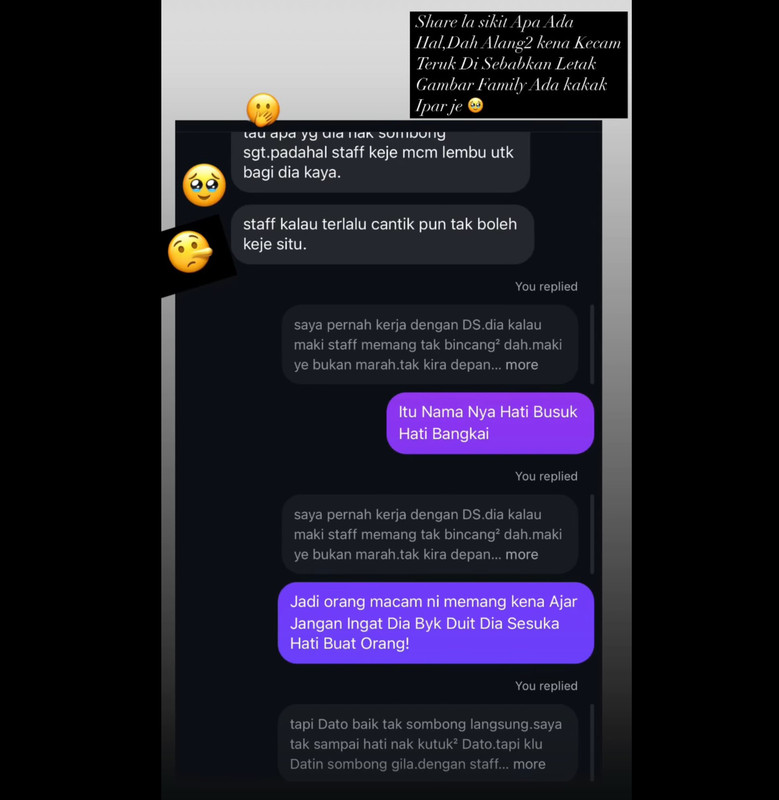Click the first 'You replied' label
This screenshot has height=800, width=779.
tap(546, 287)
